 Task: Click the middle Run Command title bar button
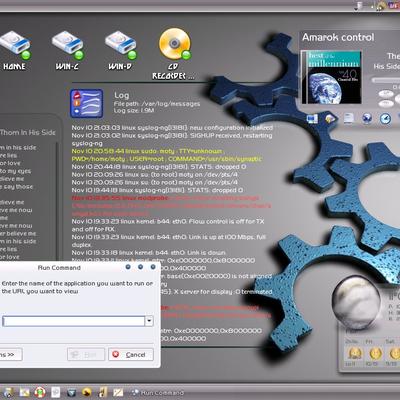(x=140, y=267)
